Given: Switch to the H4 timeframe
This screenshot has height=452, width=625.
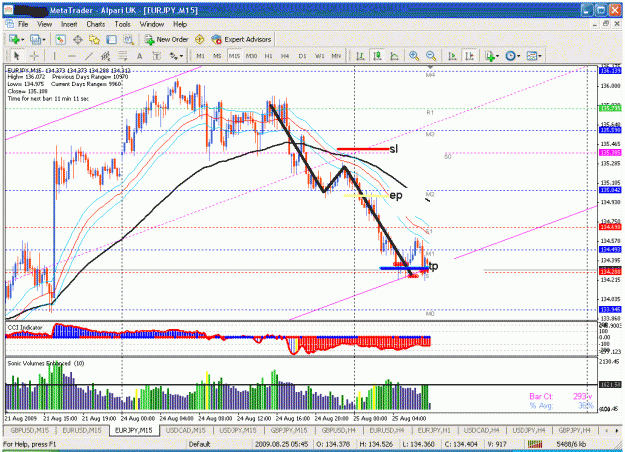Looking at the screenshot, I should tap(285, 56).
